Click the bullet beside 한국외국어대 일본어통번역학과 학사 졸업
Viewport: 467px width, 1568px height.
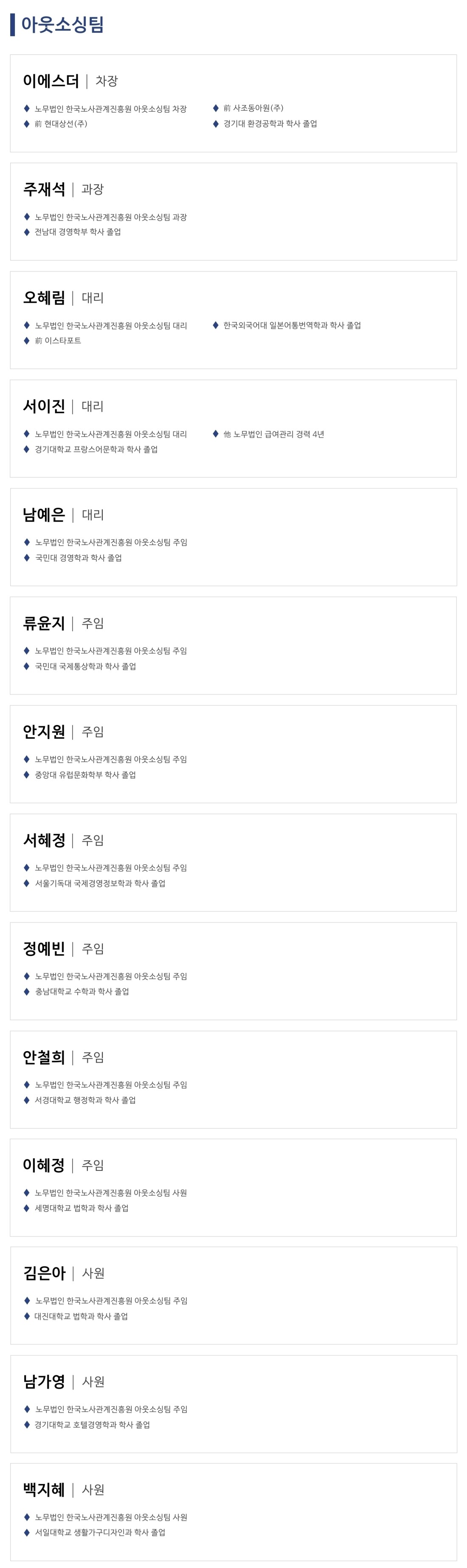point(216,326)
